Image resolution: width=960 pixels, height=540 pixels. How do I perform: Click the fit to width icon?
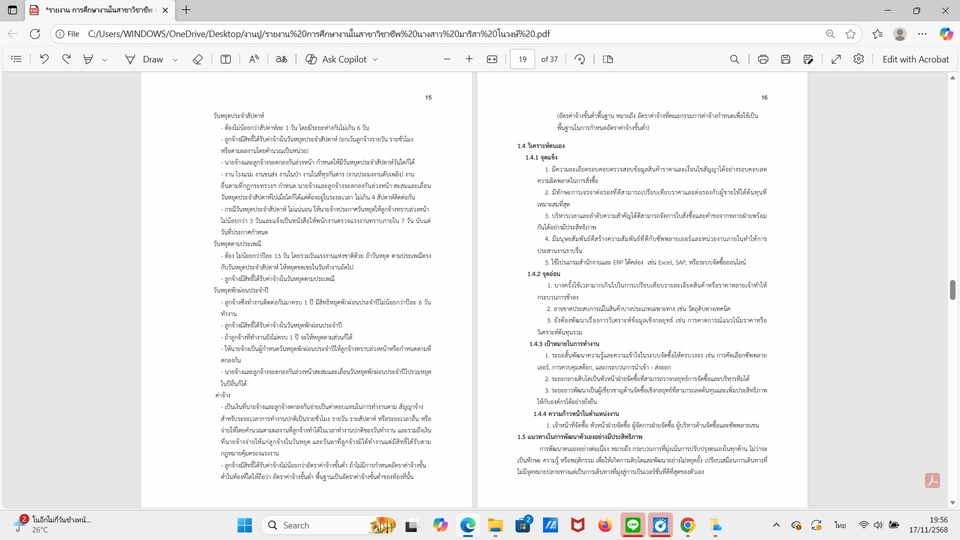492,59
